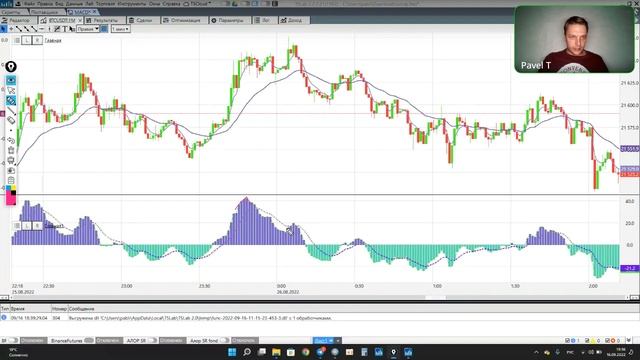The height and width of the screenshot is (360, 640).
Task: Click the undo arrow on overlay toolbar
Action: (11, 140)
